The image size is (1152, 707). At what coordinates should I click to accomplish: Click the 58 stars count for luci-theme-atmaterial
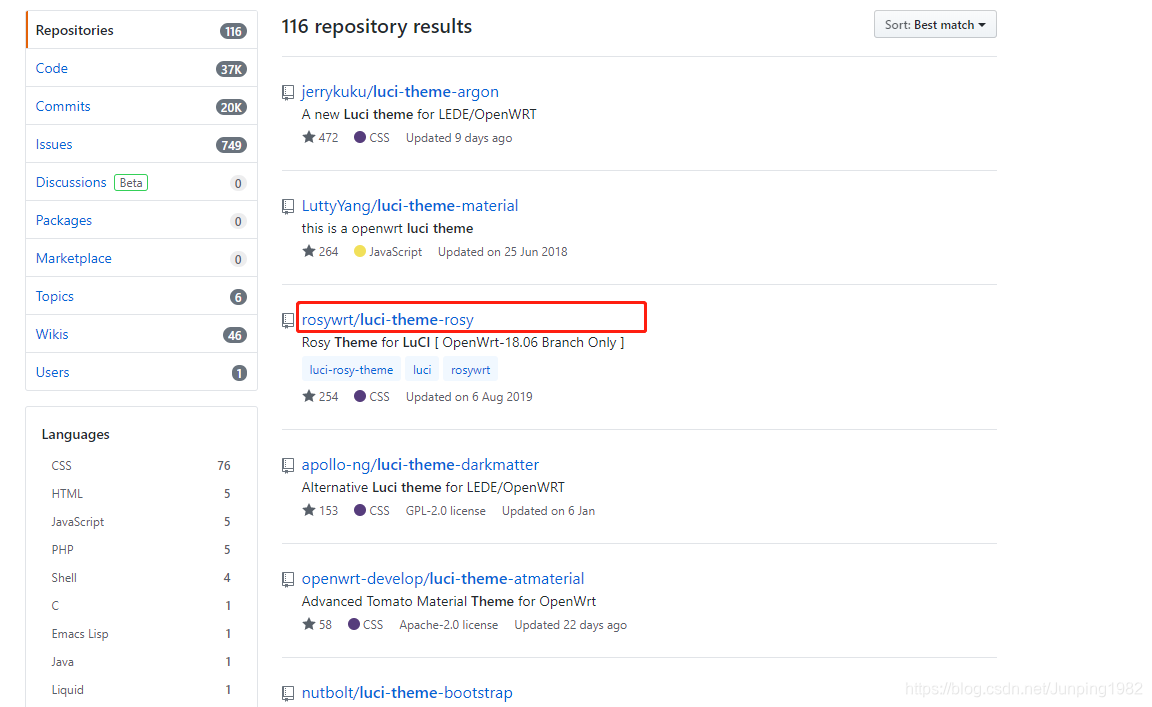click(317, 624)
